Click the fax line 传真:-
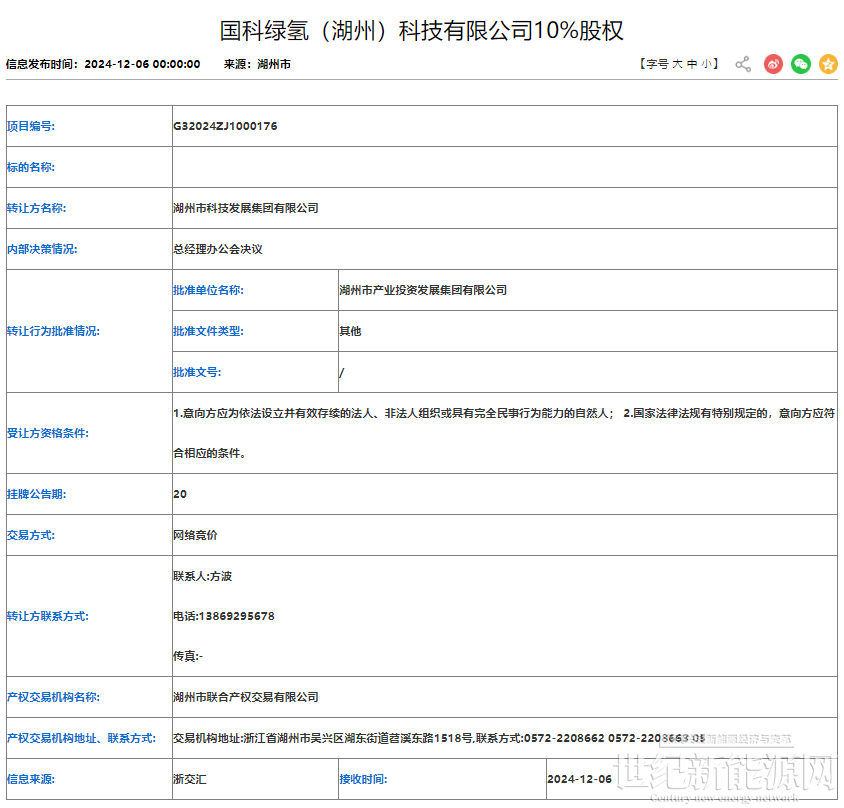 [188, 656]
